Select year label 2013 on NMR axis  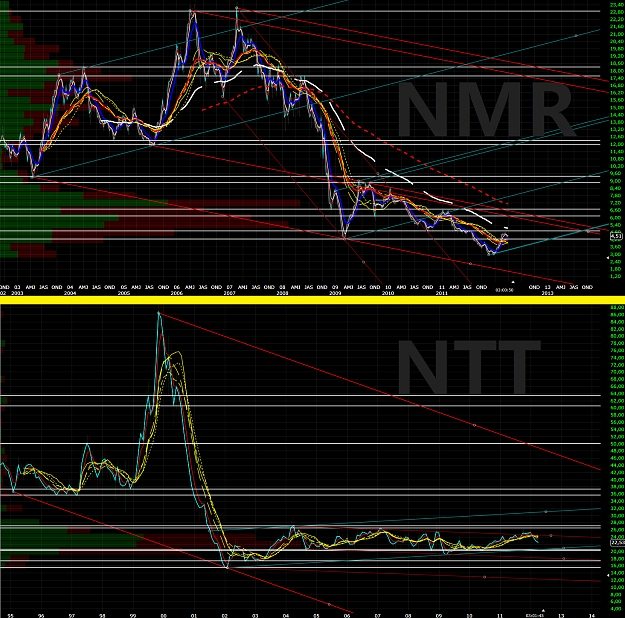click(x=547, y=293)
